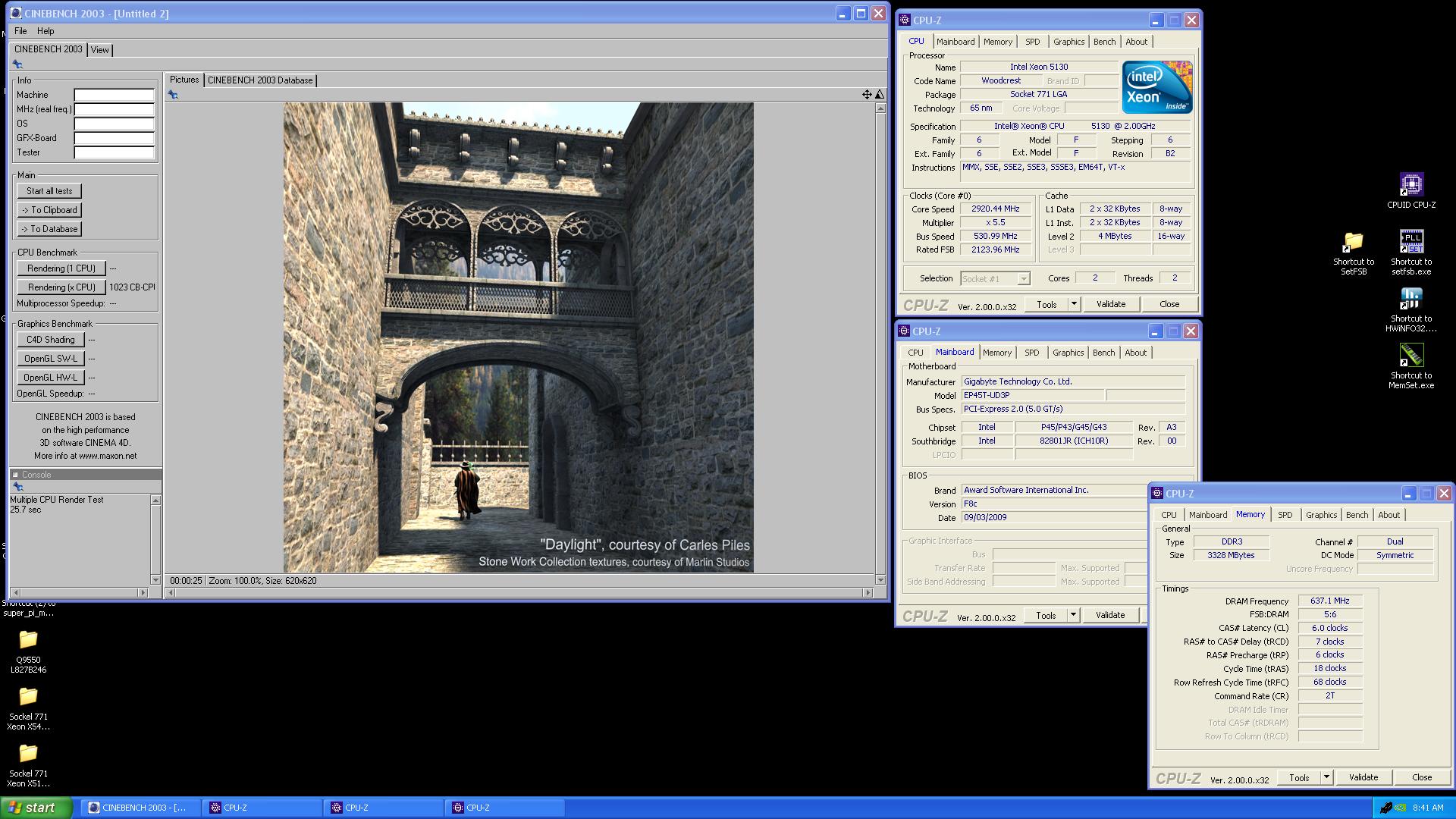Open the About tab in the CPU-Z Memory window

coord(1389,515)
